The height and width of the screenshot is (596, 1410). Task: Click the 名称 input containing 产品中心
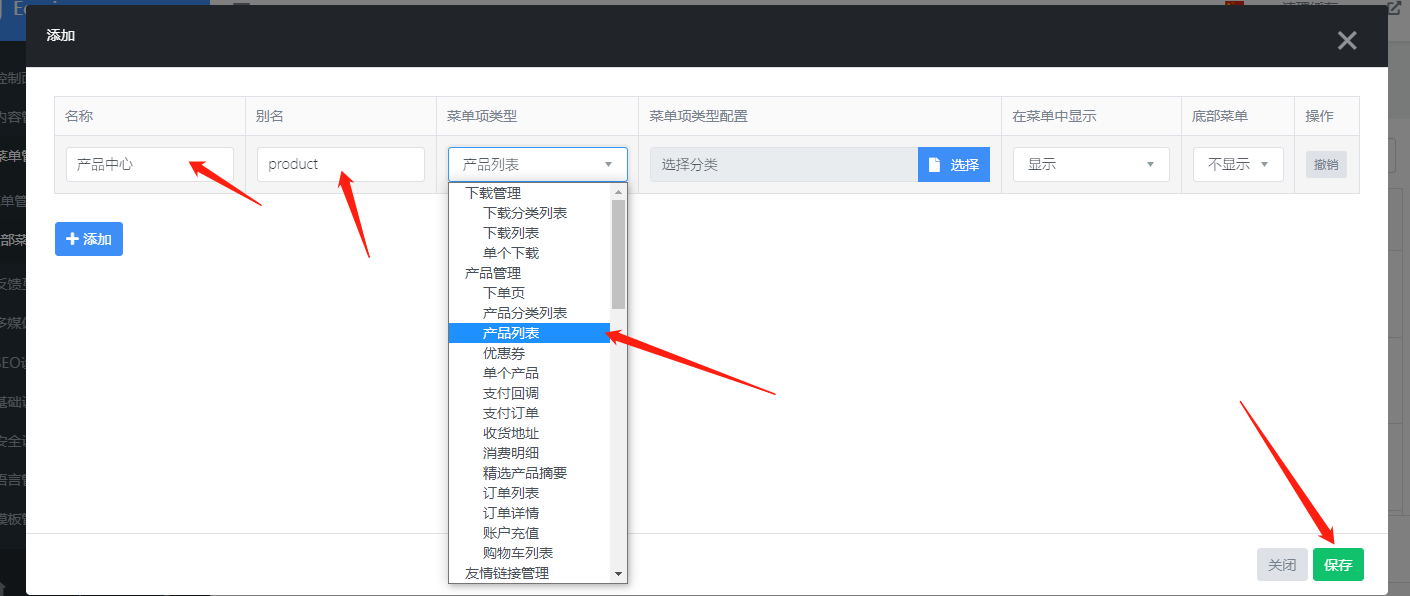coord(149,164)
